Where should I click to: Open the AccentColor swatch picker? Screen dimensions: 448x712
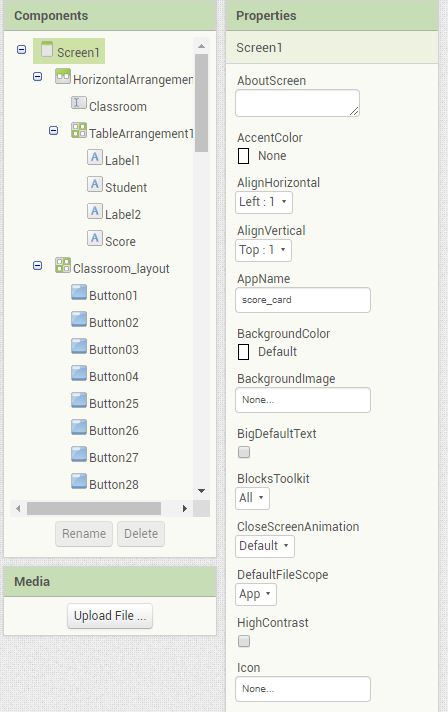point(244,156)
